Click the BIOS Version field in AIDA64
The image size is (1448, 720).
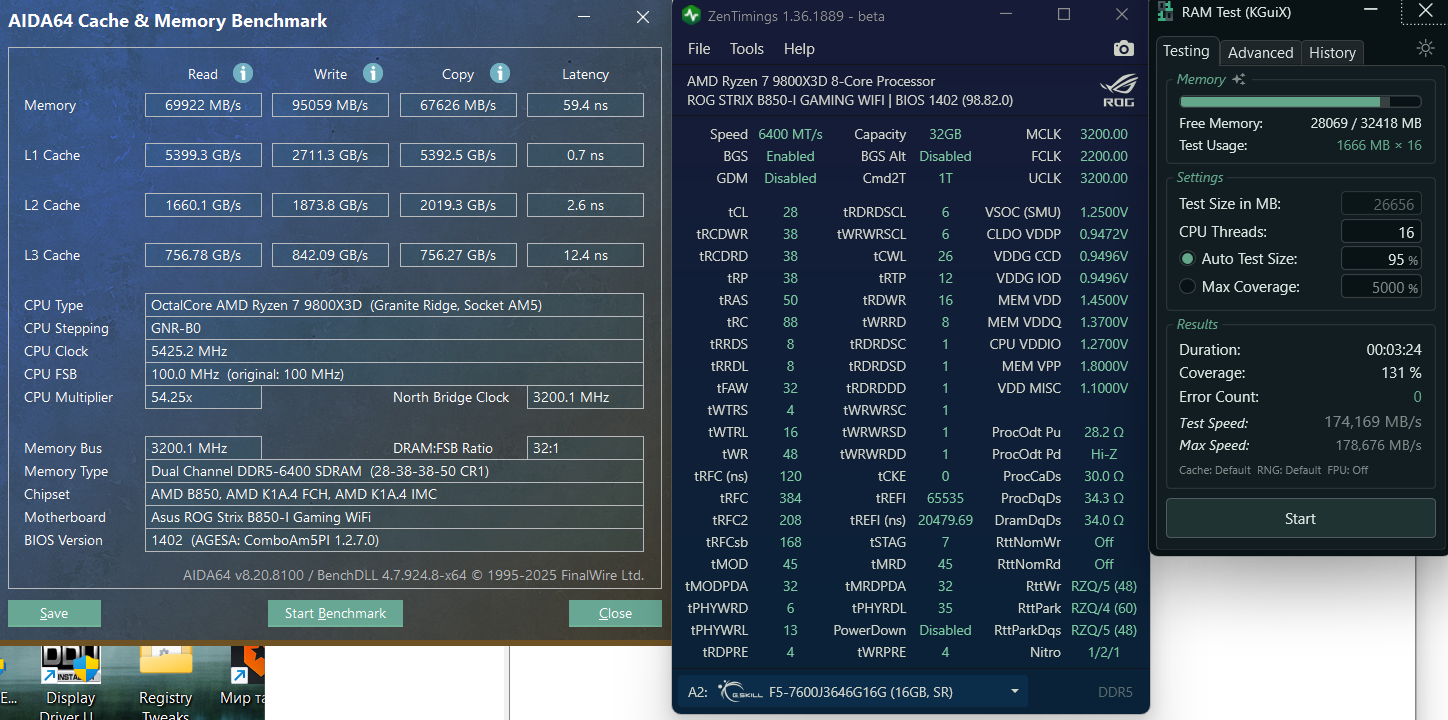394,540
